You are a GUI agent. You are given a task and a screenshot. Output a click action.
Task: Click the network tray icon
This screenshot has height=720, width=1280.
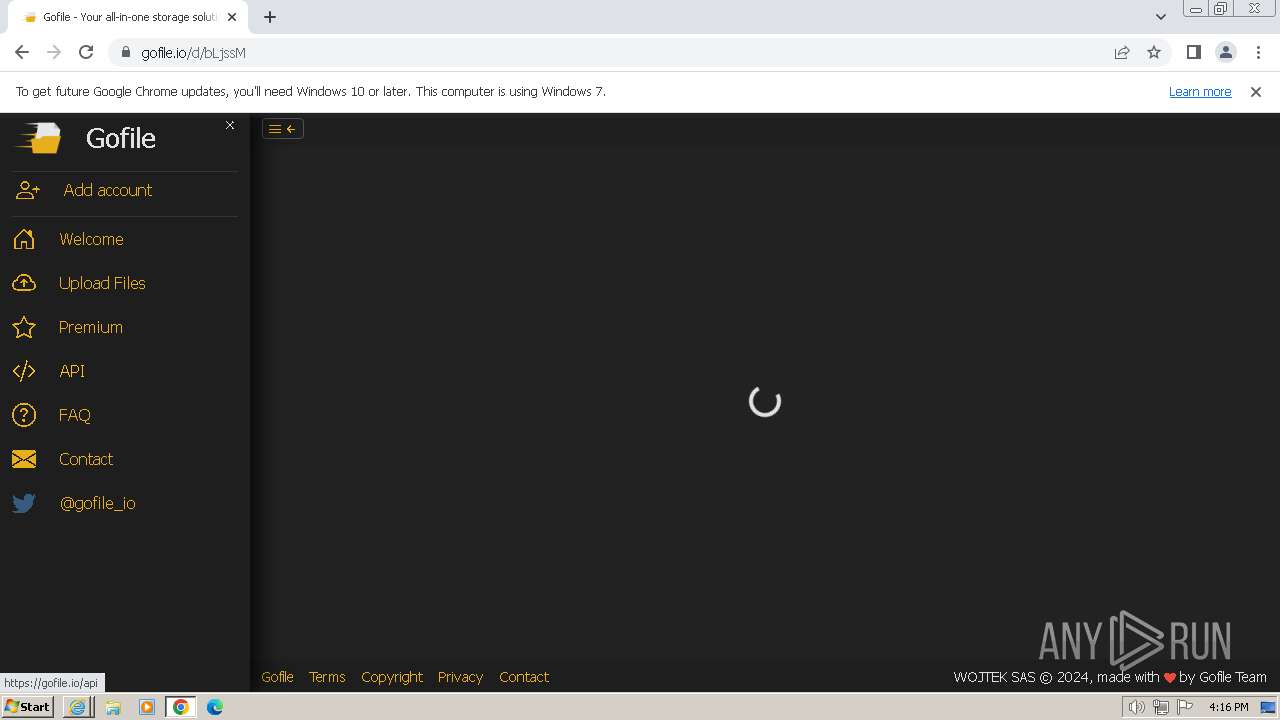pos(1161,707)
